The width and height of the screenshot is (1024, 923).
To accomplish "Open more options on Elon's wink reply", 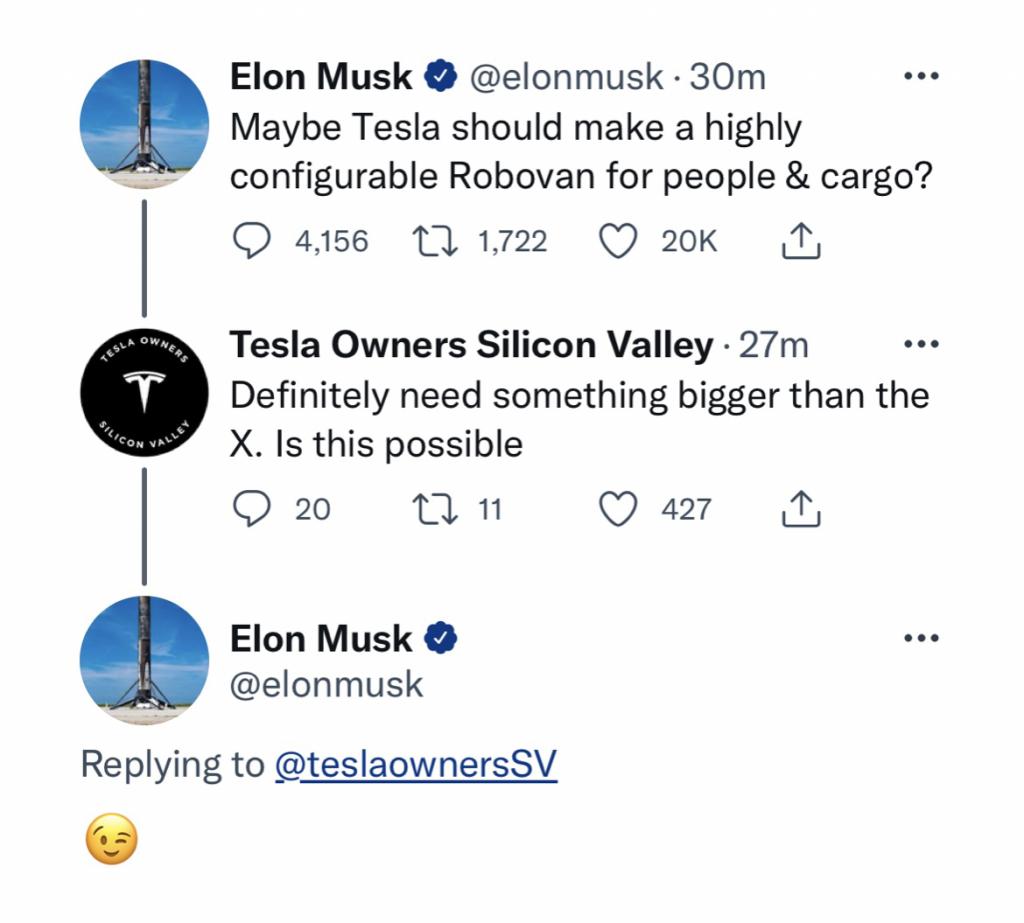I will 921,638.
